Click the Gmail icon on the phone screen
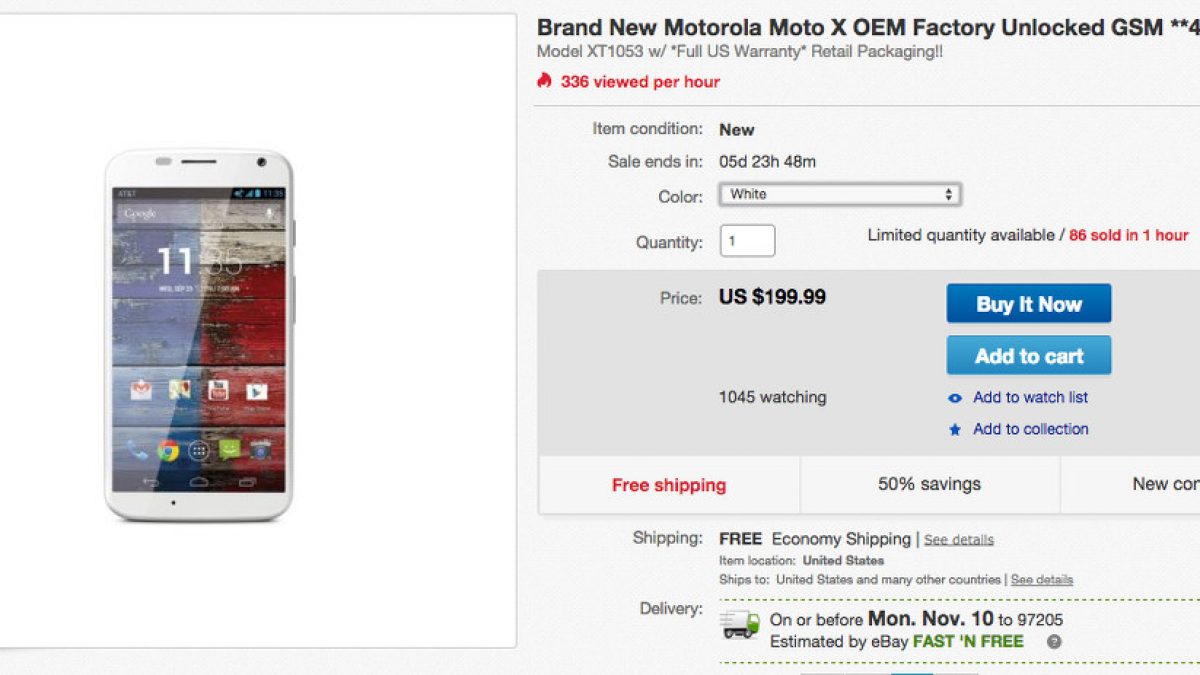 pos(141,390)
